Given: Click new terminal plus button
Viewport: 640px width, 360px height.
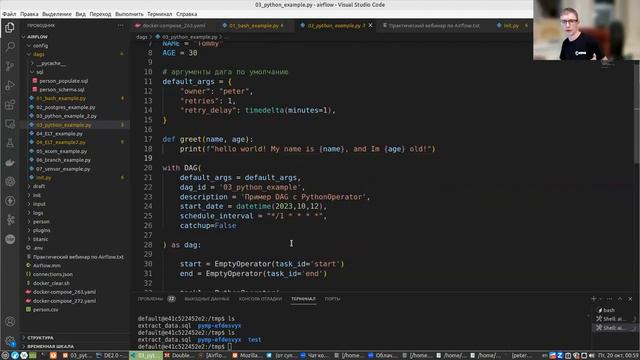Looking at the screenshot, I should point(593,299).
